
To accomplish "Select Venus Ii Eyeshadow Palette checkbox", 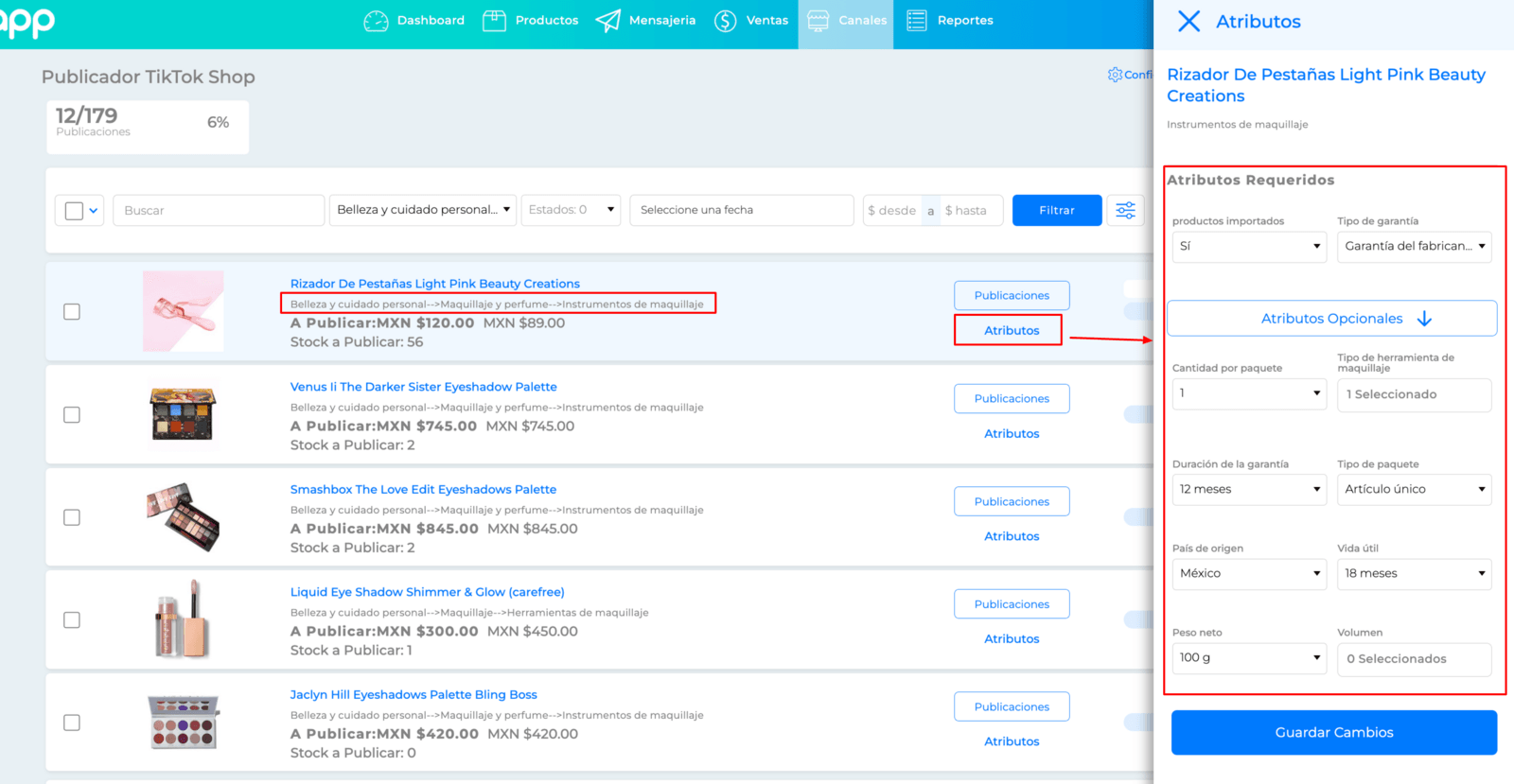I will (x=72, y=414).
